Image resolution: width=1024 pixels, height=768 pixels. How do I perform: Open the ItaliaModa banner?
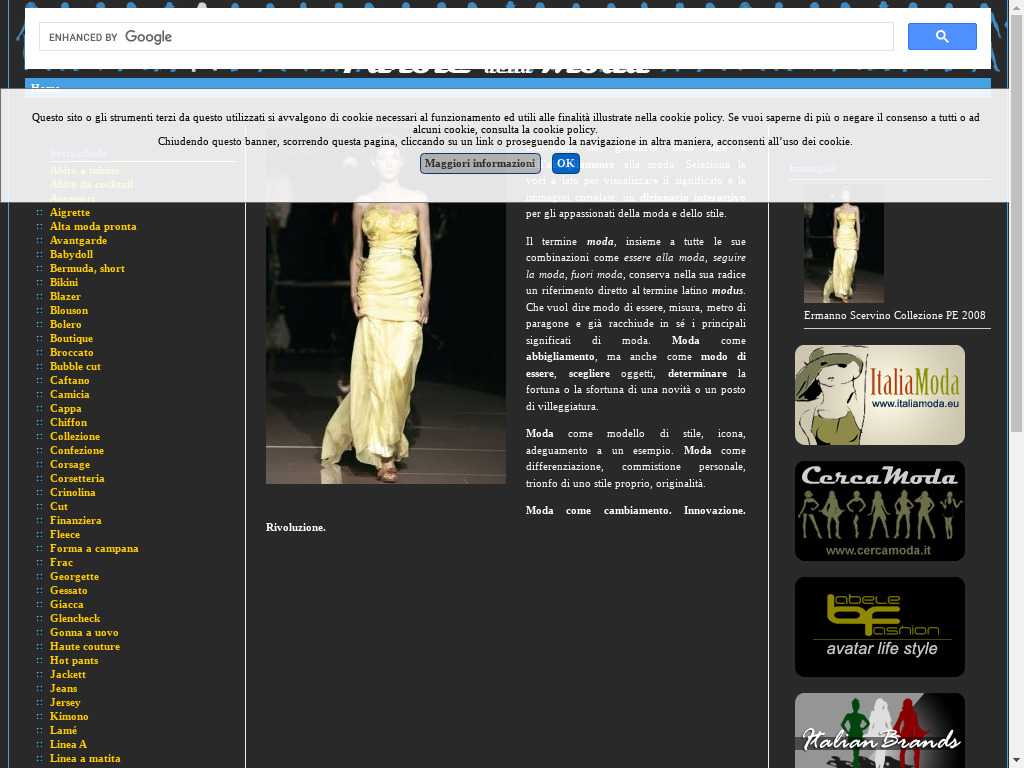click(x=880, y=395)
